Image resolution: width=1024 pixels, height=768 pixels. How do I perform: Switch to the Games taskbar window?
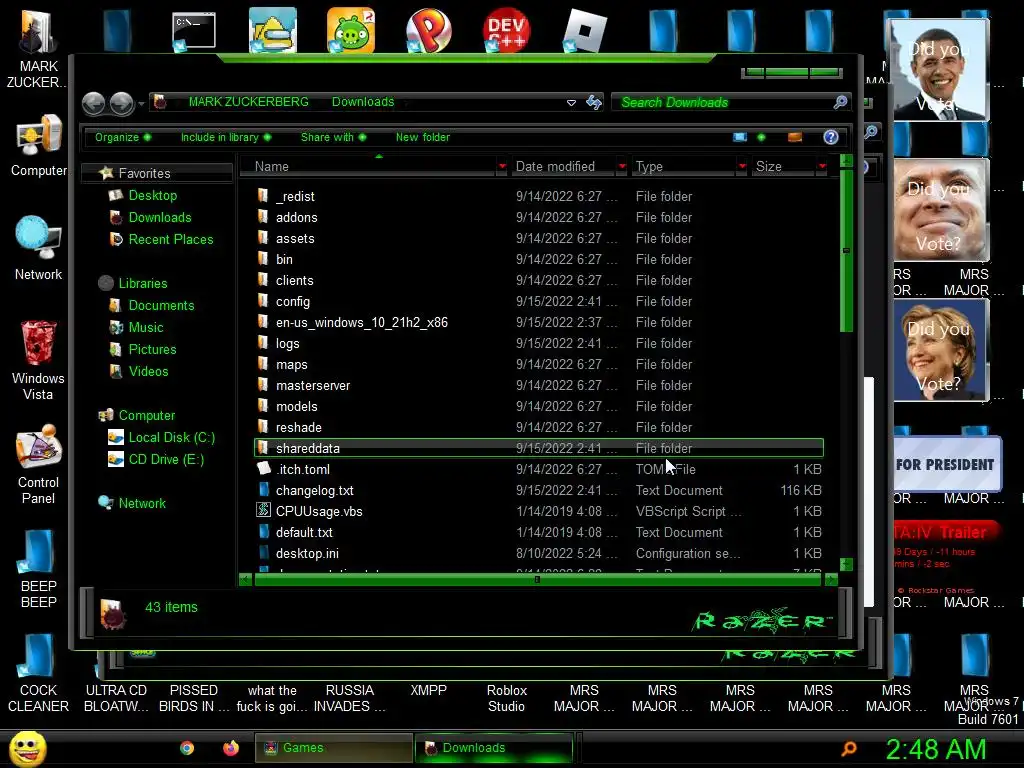333,748
